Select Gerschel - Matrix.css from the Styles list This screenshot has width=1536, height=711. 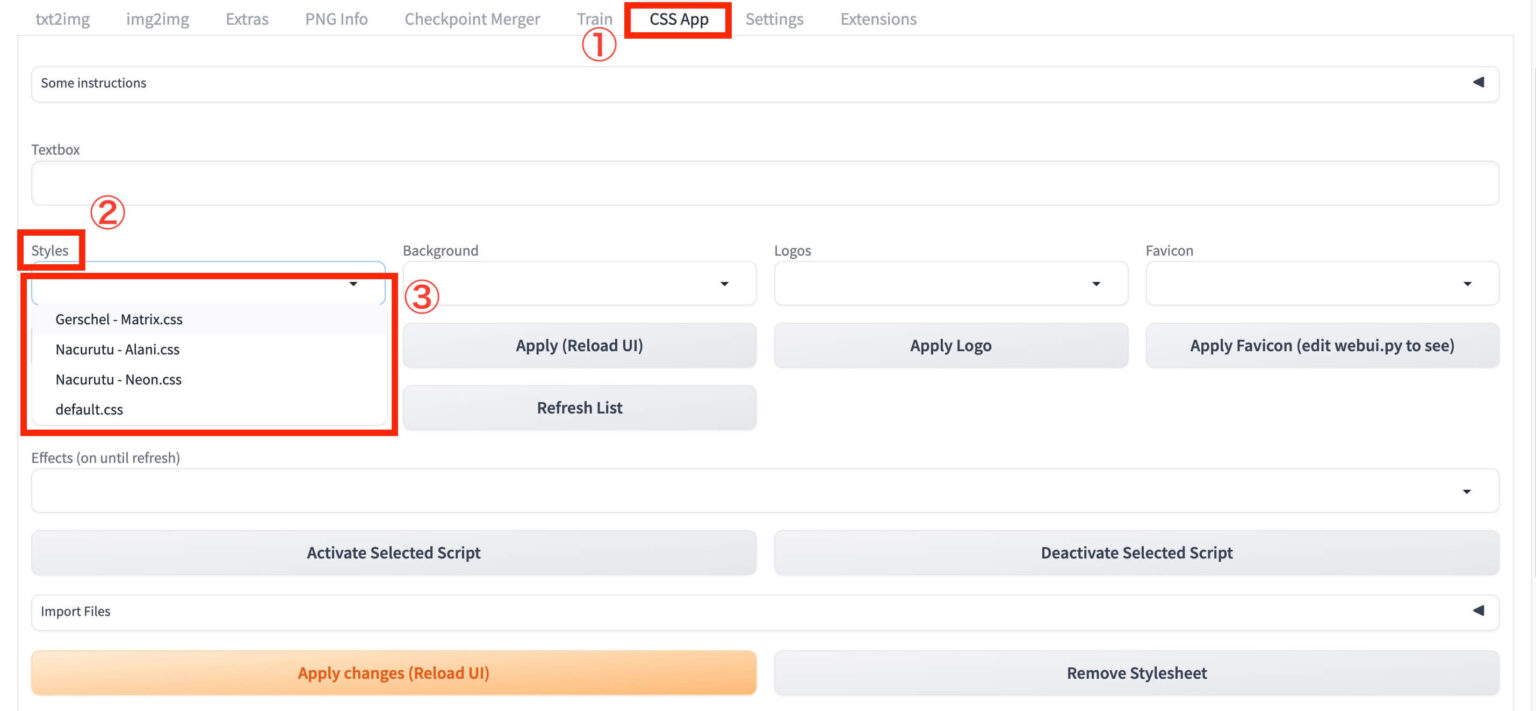coord(119,319)
